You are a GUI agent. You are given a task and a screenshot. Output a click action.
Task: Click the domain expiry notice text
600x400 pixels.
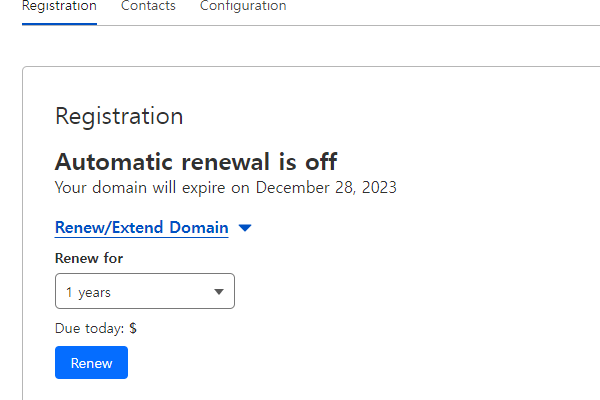[x=226, y=188]
